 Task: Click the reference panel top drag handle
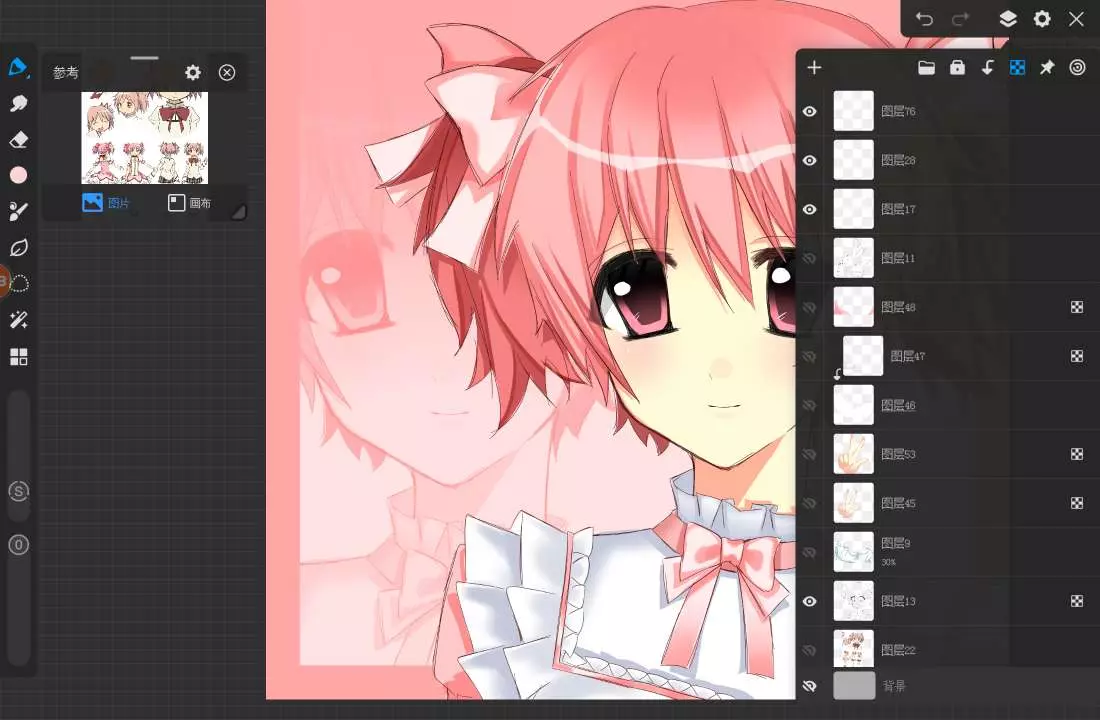(x=145, y=58)
